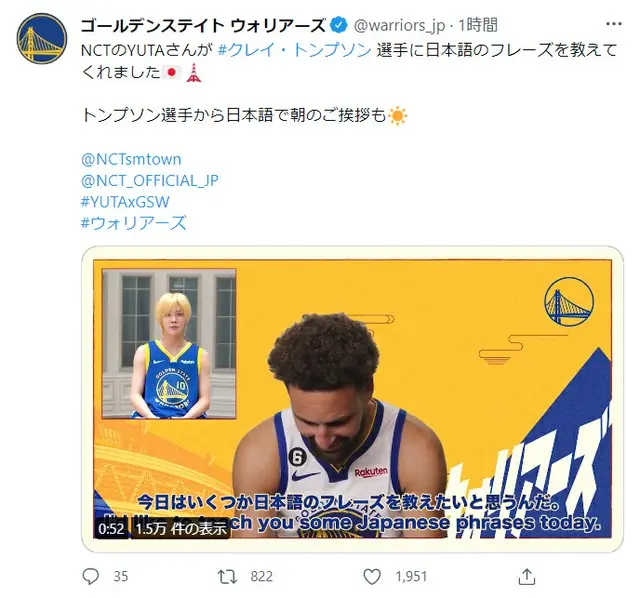Like the tweet with the heart icon

tap(372, 576)
